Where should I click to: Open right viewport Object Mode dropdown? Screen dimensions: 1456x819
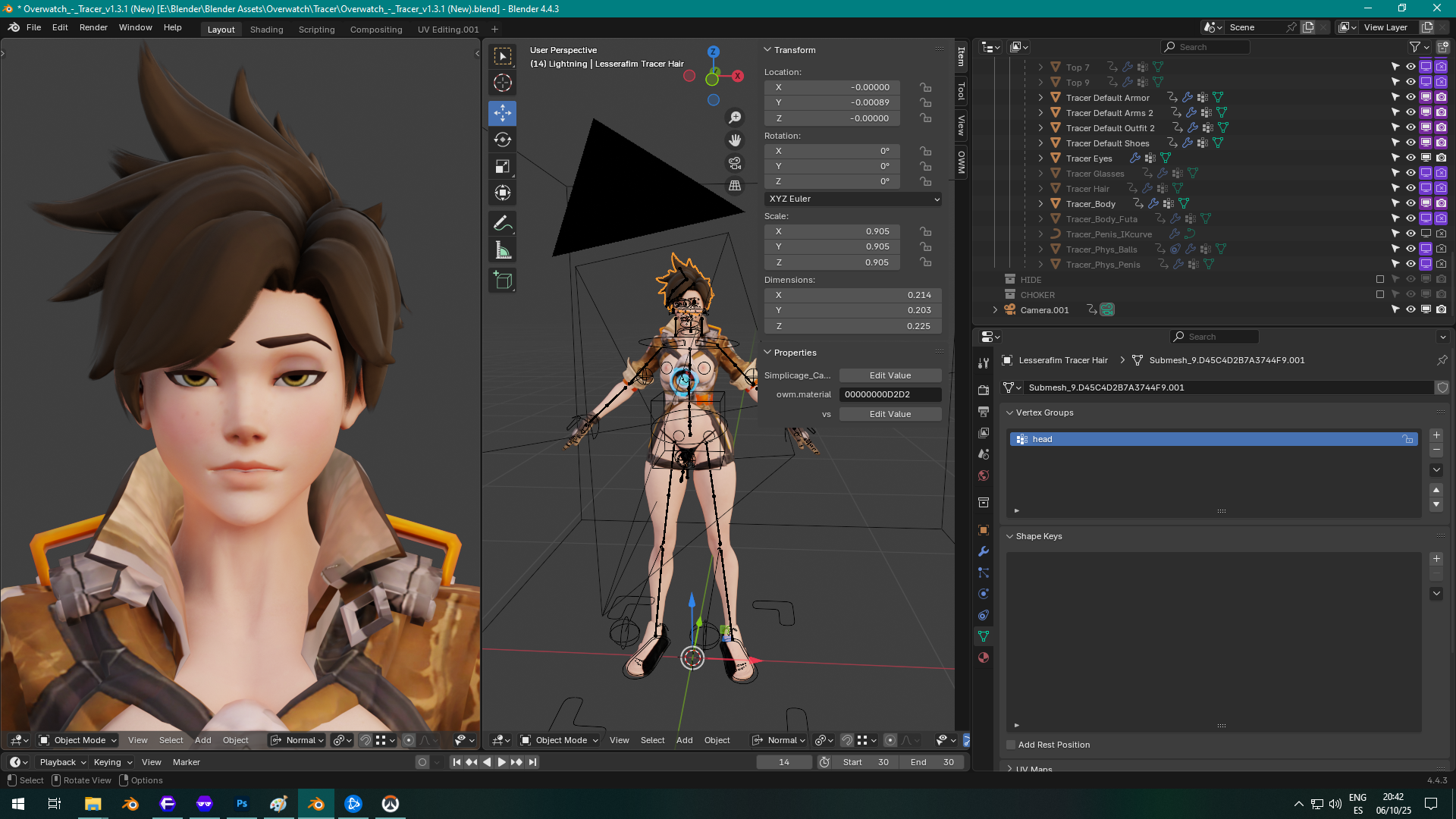(x=560, y=740)
